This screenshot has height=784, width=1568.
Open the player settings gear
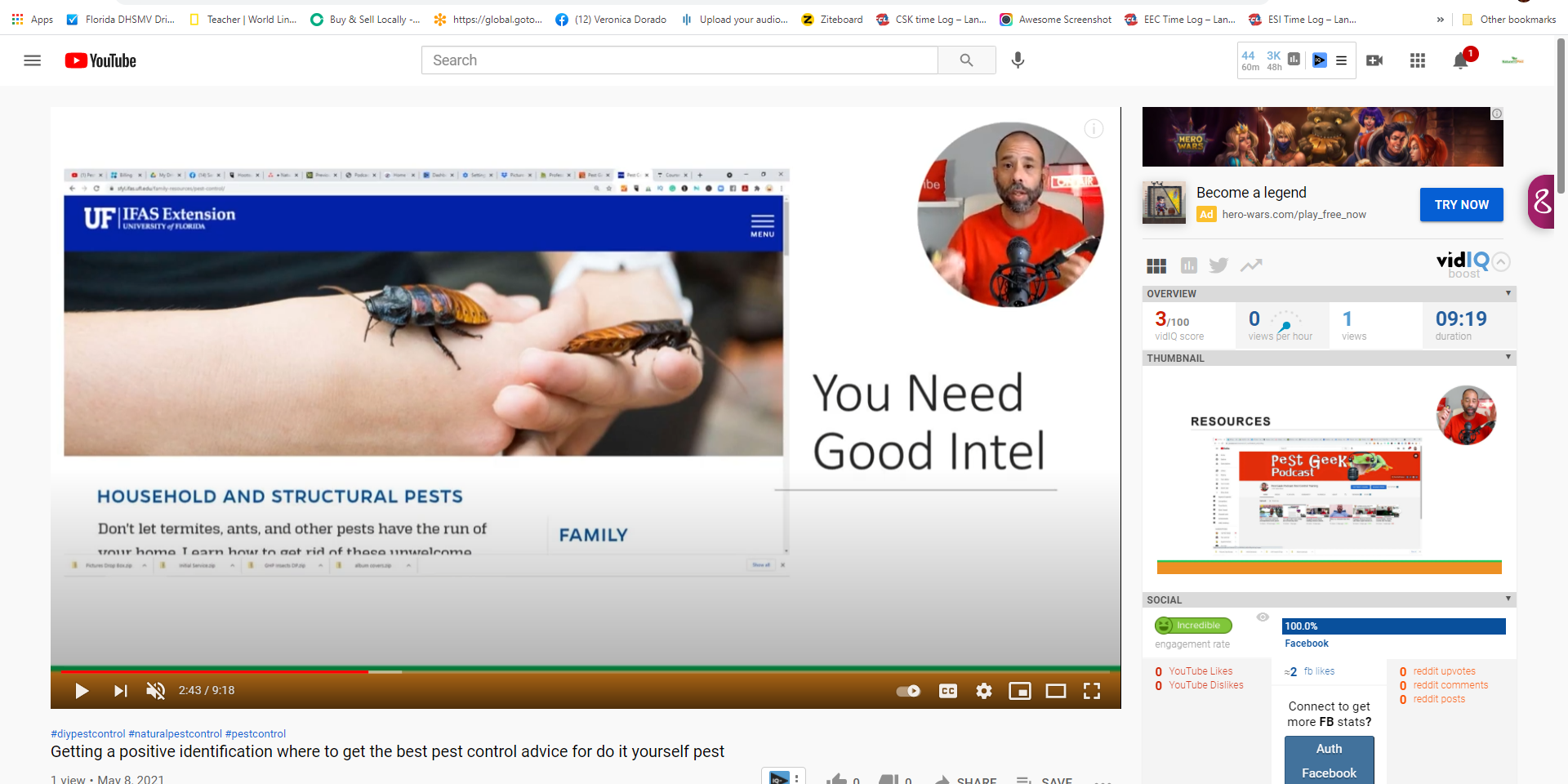coord(984,691)
